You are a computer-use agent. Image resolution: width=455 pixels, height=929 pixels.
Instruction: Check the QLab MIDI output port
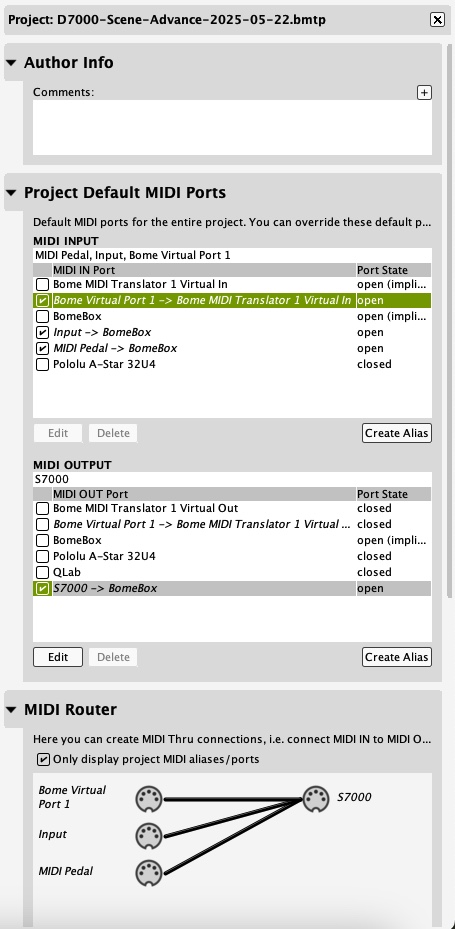(42, 572)
